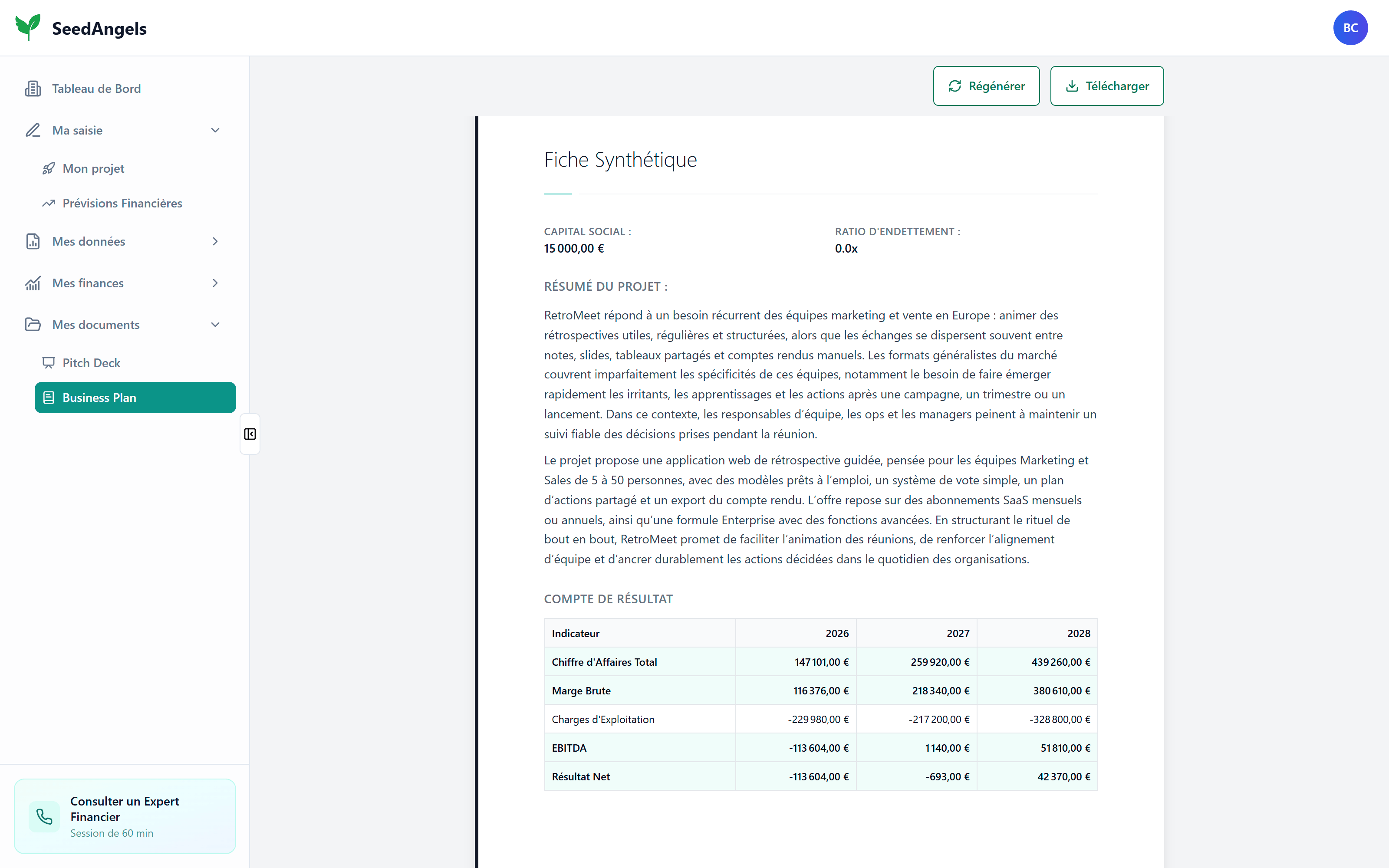Click the Marge Brute row label
The image size is (1389, 868).
(x=581, y=690)
